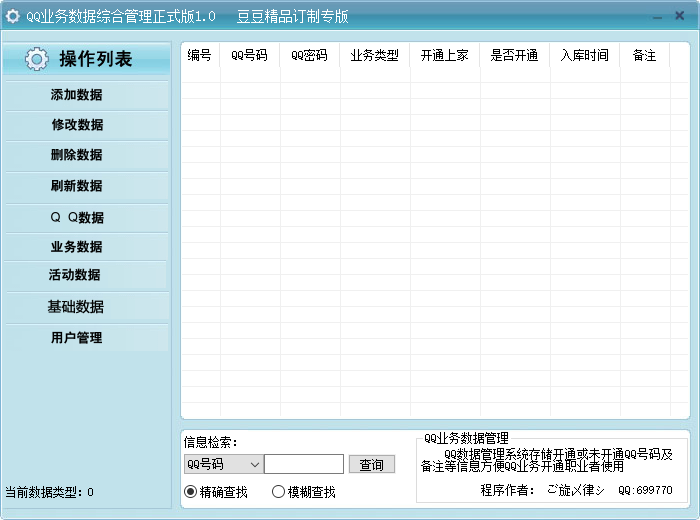Select 修改数据 in the operation list
Screen dimensions: 700x520
click(87, 125)
